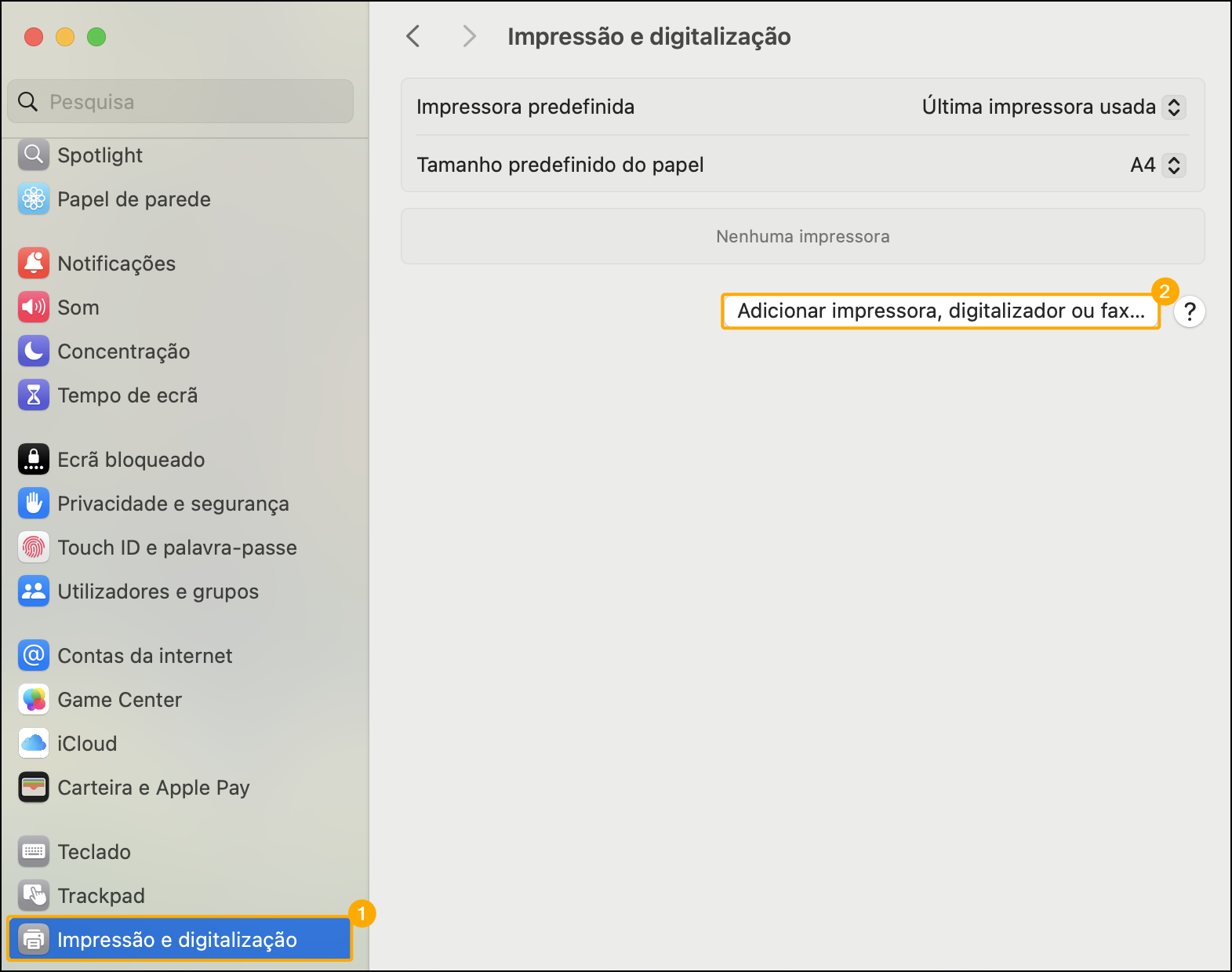The image size is (1232, 972).
Task: Click the Utilizadores e grupos people icon
Action: (x=34, y=592)
